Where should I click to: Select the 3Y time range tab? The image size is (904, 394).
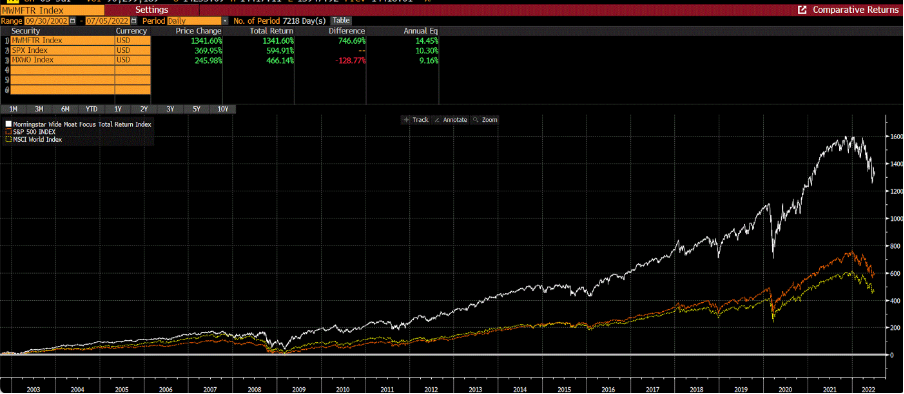171,109
